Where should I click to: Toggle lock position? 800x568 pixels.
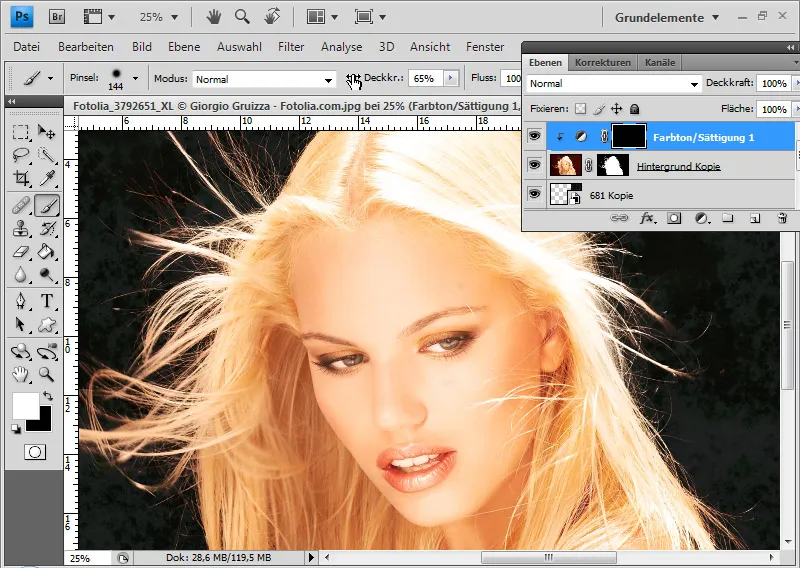617,109
